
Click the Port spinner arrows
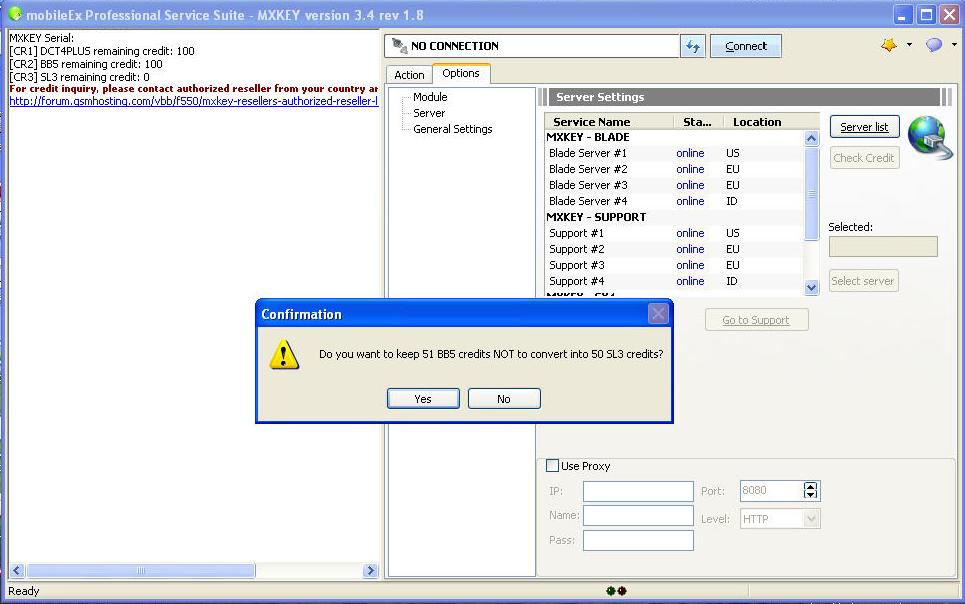coord(811,491)
